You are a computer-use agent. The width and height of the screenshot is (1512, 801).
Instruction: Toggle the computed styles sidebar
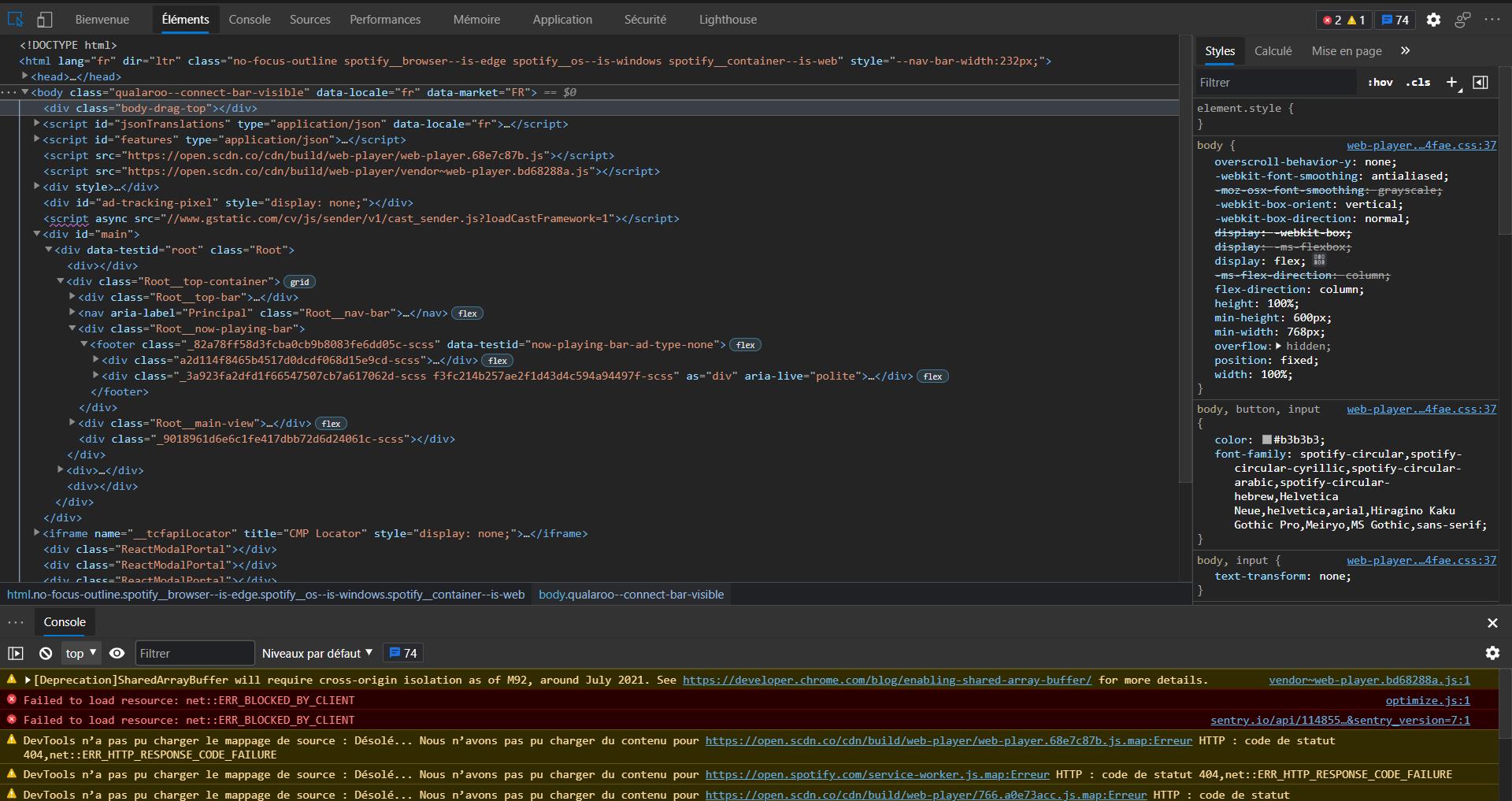[1480, 82]
